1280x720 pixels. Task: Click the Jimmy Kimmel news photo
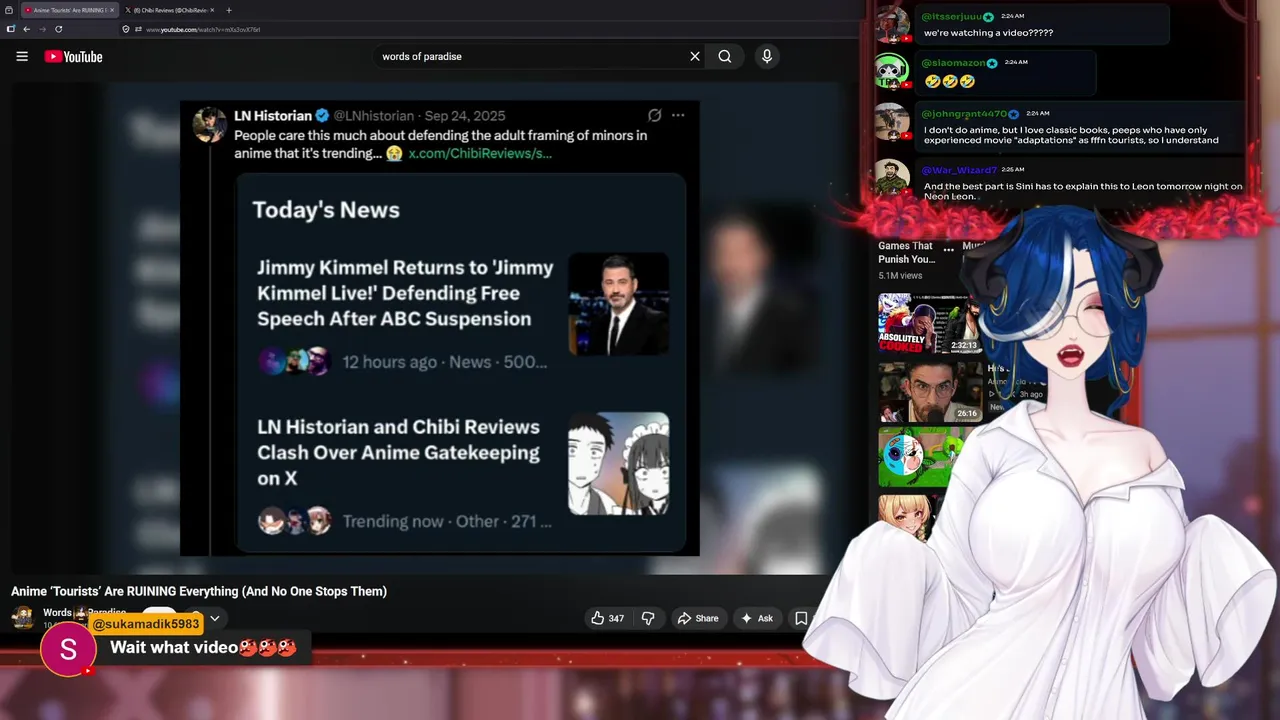coord(619,304)
